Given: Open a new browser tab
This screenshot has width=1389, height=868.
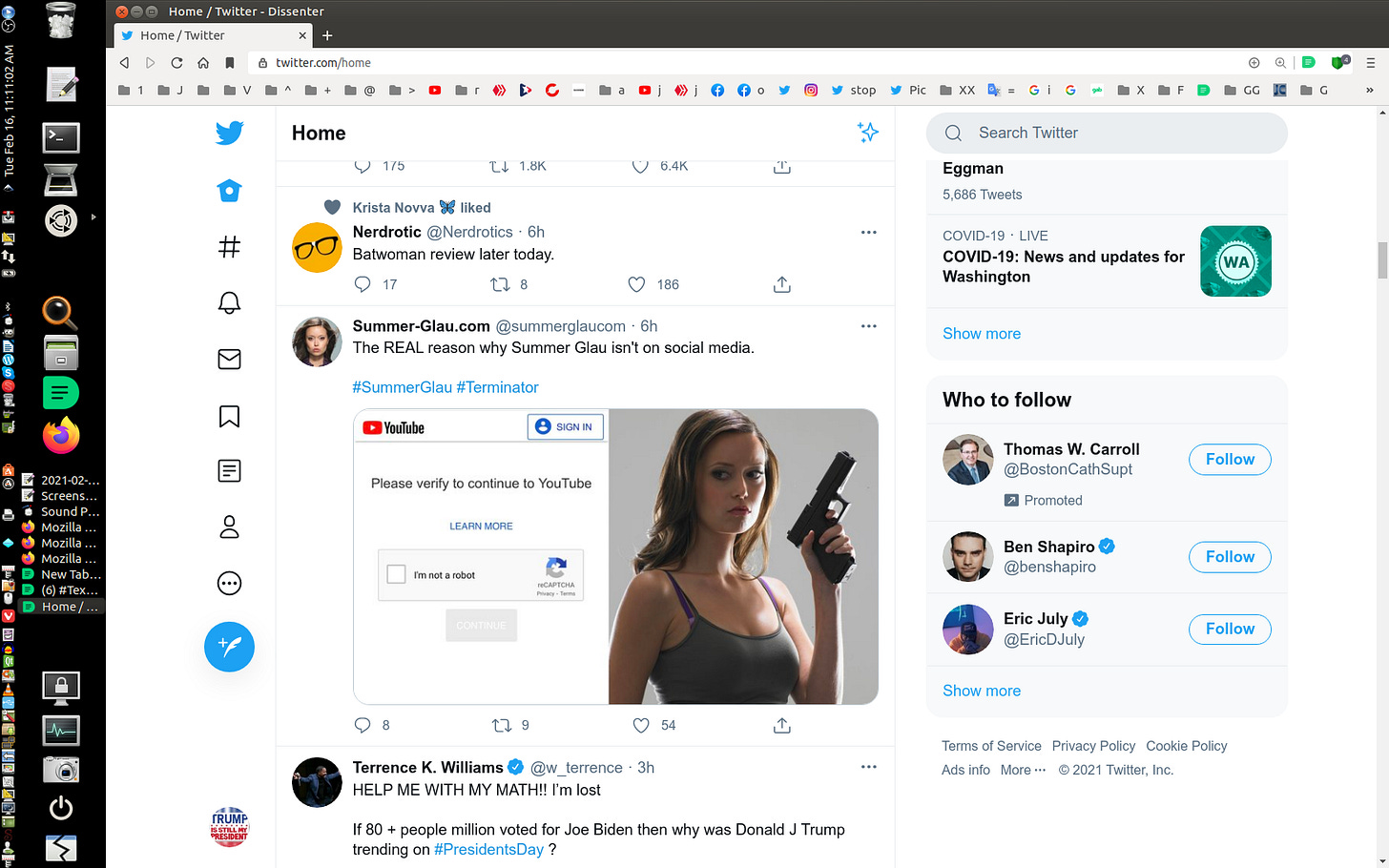Looking at the screenshot, I should pyautogui.click(x=327, y=35).
